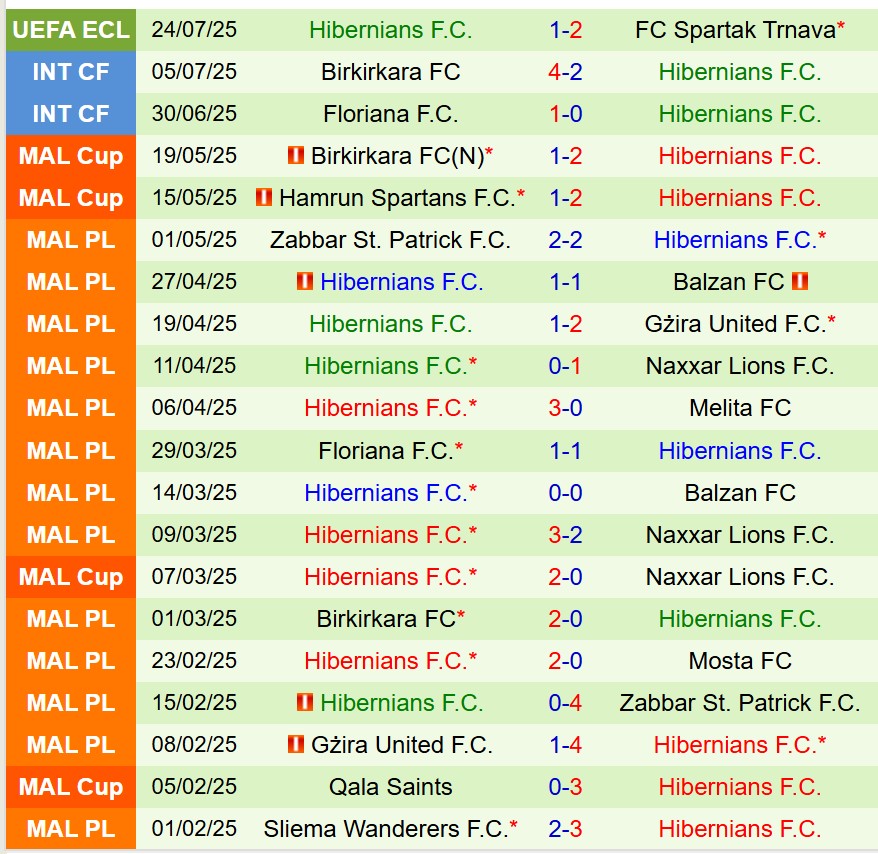878x854 pixels.
Task: Open FC Spartak Trnava team page
Action: click(736, 30)
